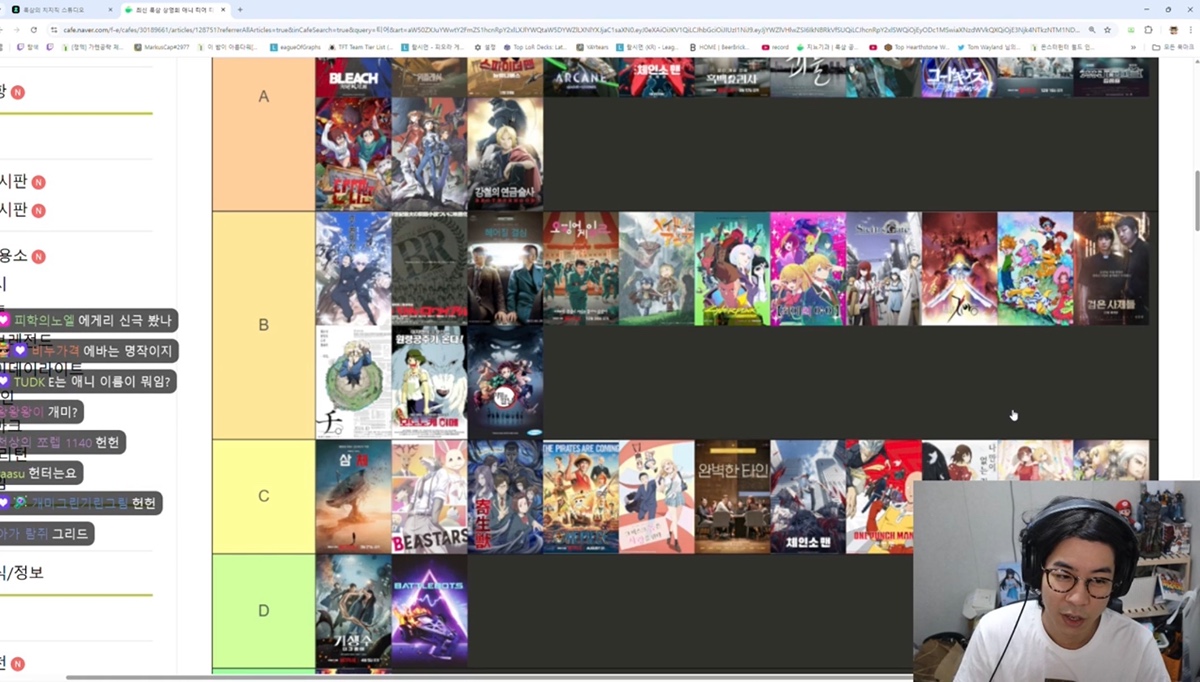Screen dimensions: 1200x682
Task: Open the all-bookmarks folder at far right
Action: point(1172,47)
